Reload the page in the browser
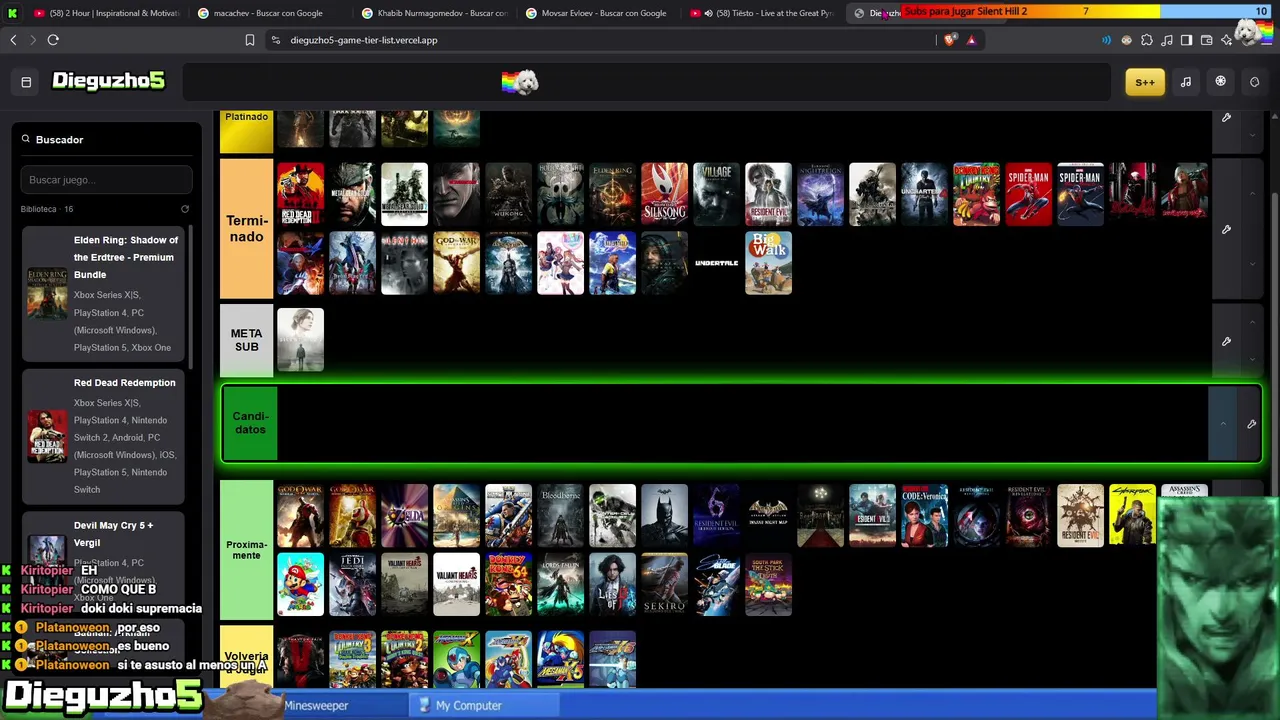The height and width of the screenshot is (720, 1280). coord(53,40)
